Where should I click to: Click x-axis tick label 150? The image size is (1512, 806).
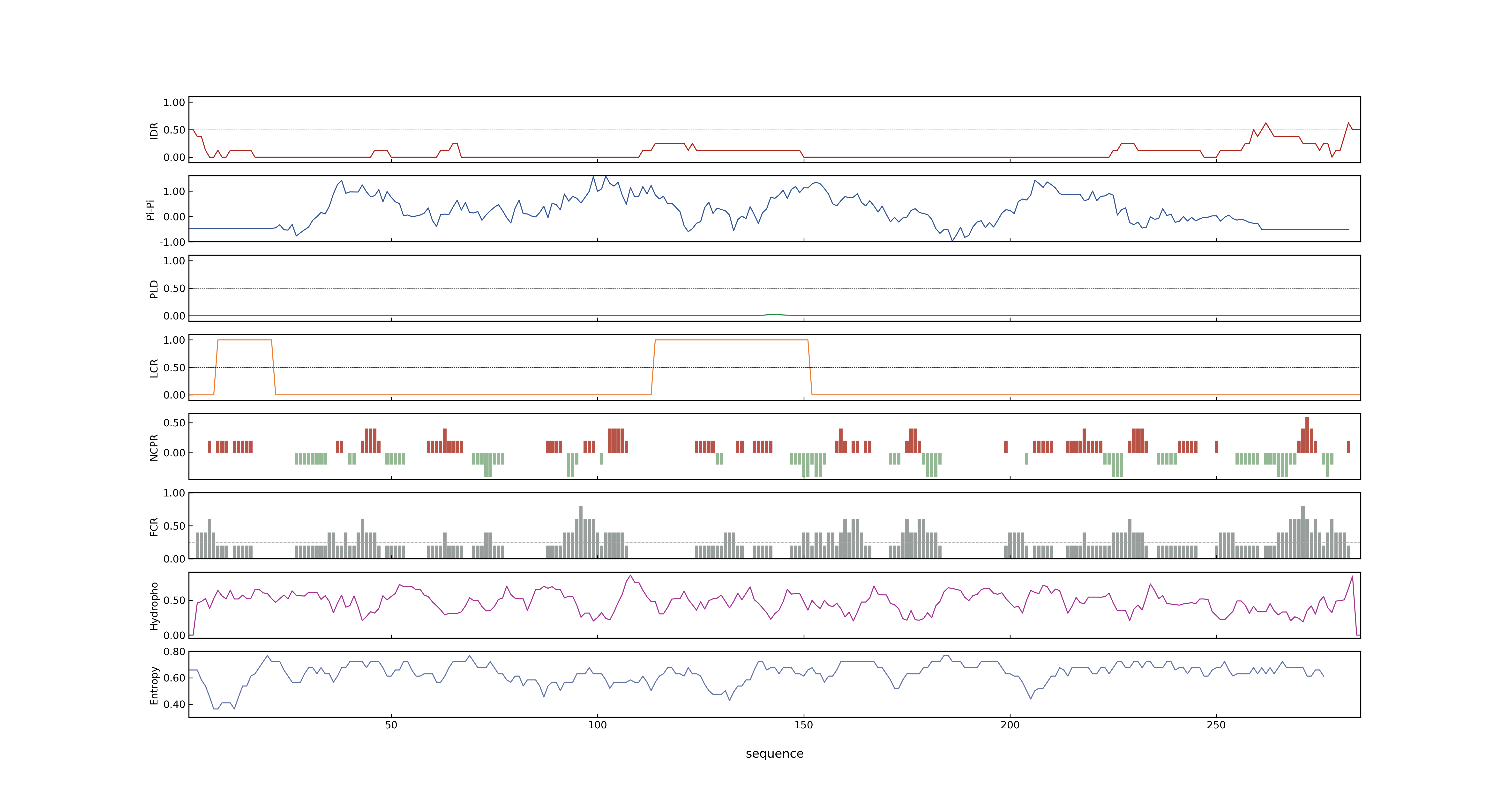[804, 725]
